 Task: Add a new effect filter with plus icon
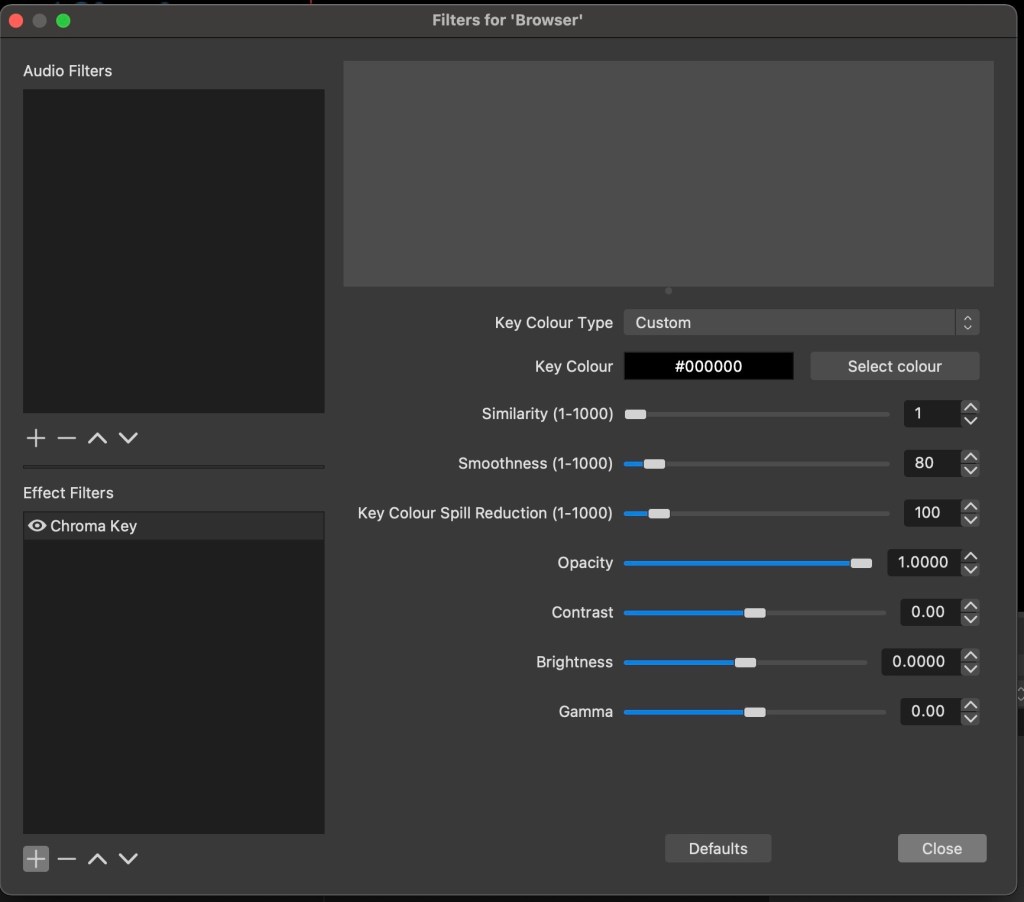tap(36, 859)
